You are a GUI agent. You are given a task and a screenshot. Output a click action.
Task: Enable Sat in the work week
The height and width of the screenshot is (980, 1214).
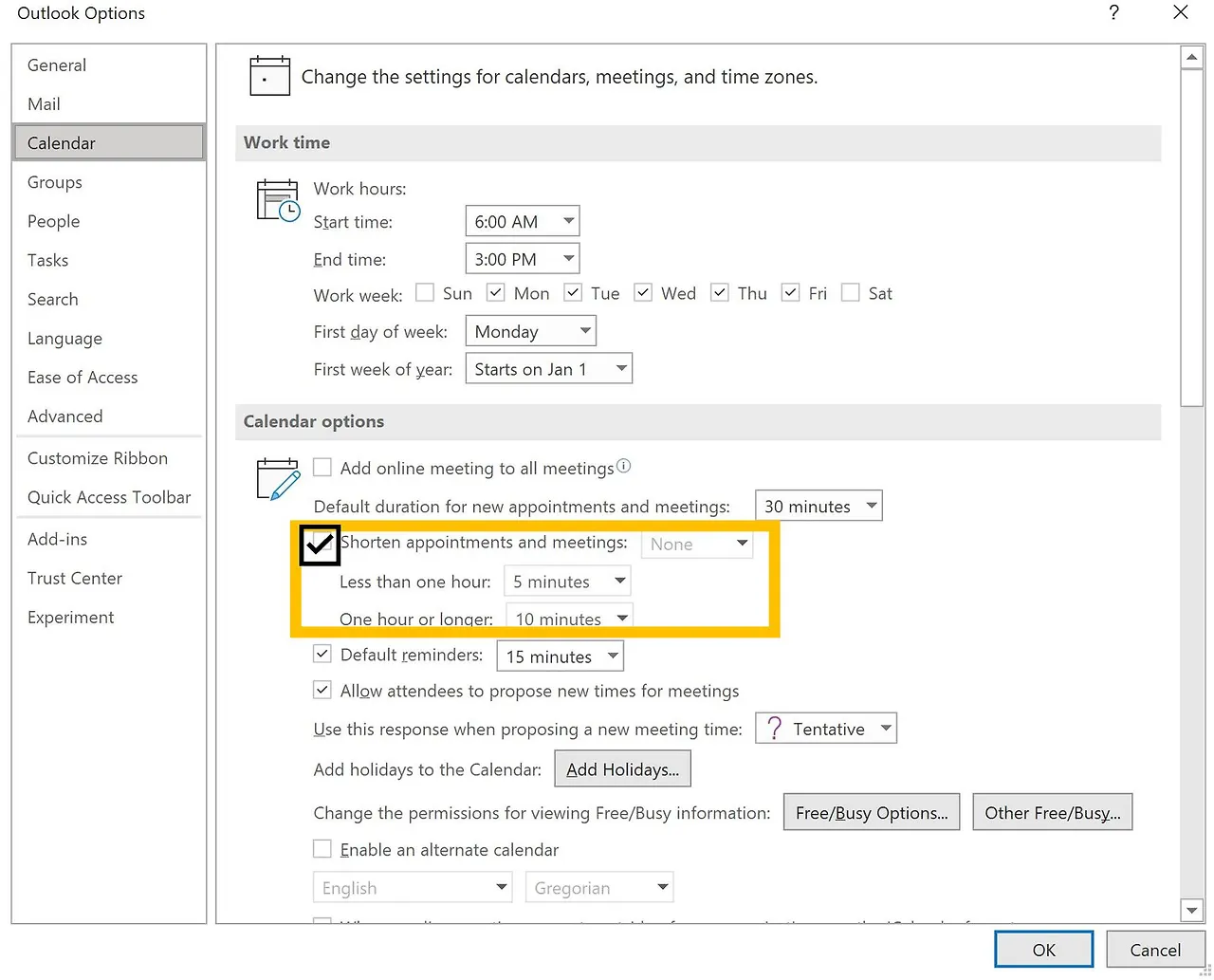[x=851, y=292]
